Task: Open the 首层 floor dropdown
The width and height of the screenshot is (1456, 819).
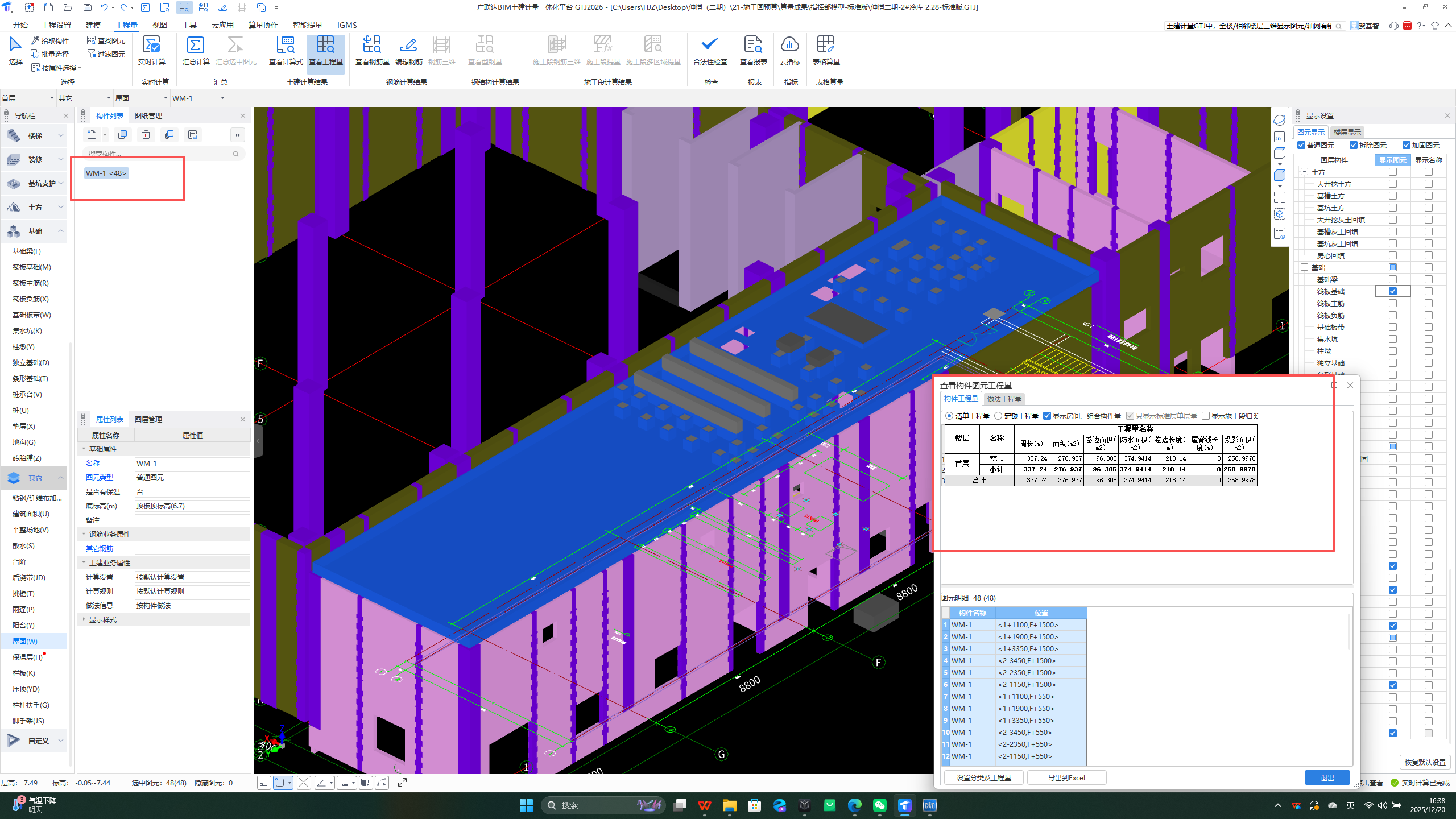Action: click(x=51, y=98)
